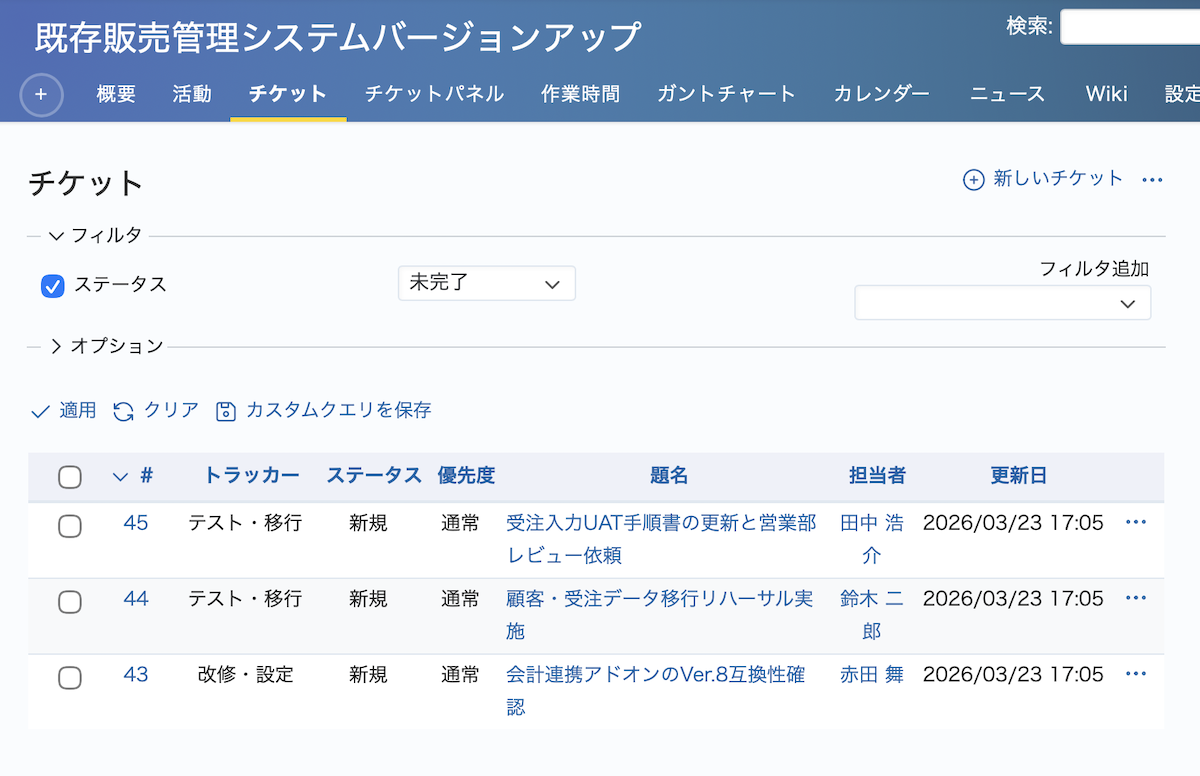This screenshot has width=1200, height=776.
Task: Open actions menu for ticket 45 row
Action: coord(1135,523)
